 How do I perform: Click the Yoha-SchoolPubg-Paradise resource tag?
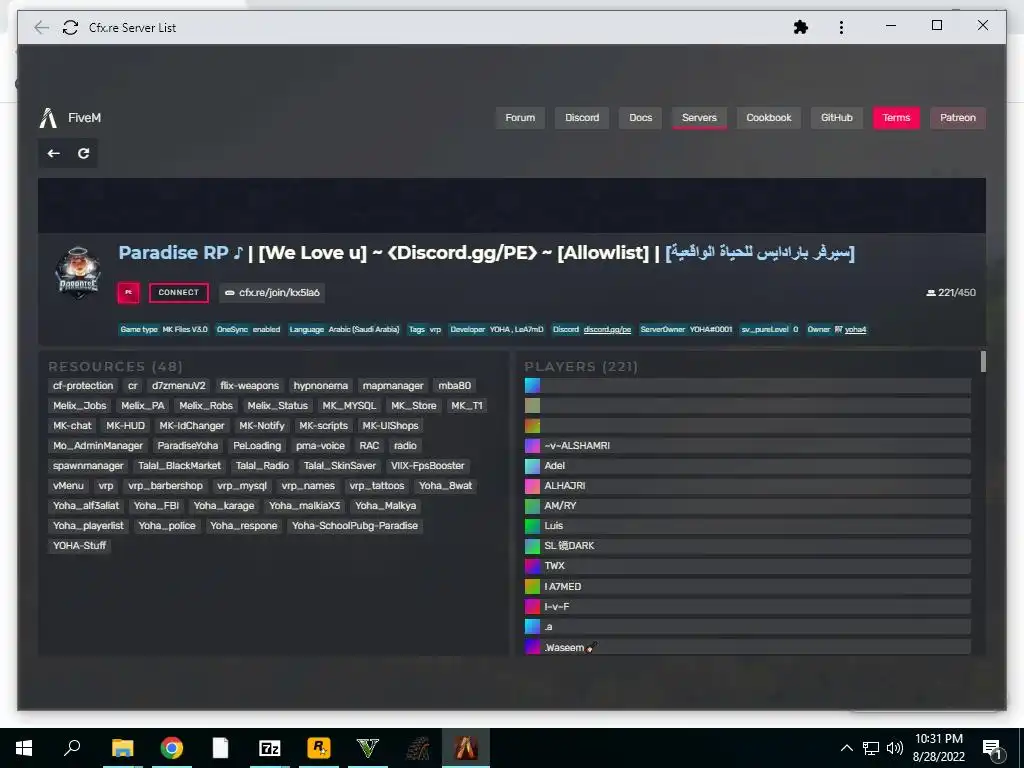355,526
